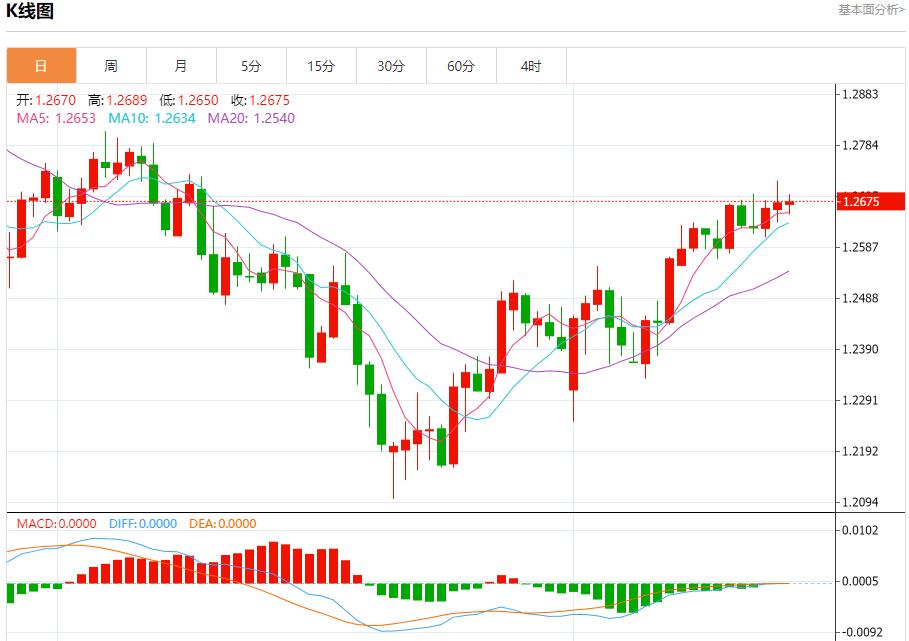Click the MACD value label
Viewport: 909px width, 641px height.
[x=56, y=523]
